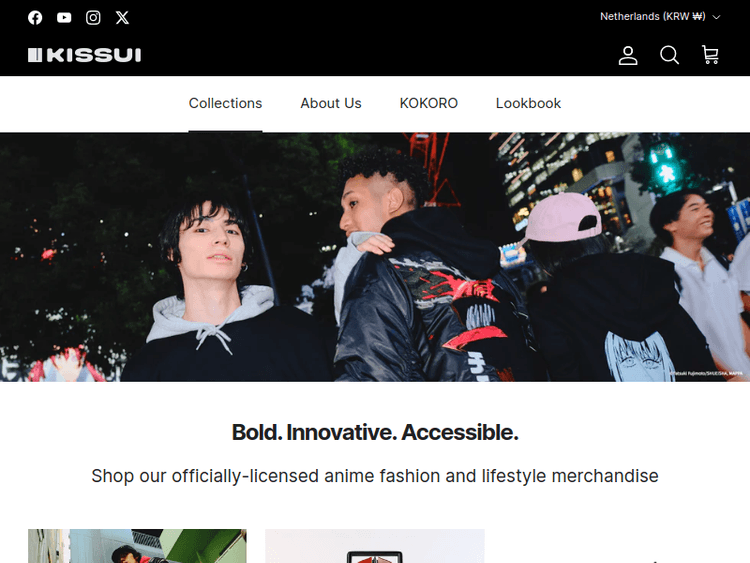Open the Facebook social link
Screen dimensions: 750x563
click(x=35, y=18)
